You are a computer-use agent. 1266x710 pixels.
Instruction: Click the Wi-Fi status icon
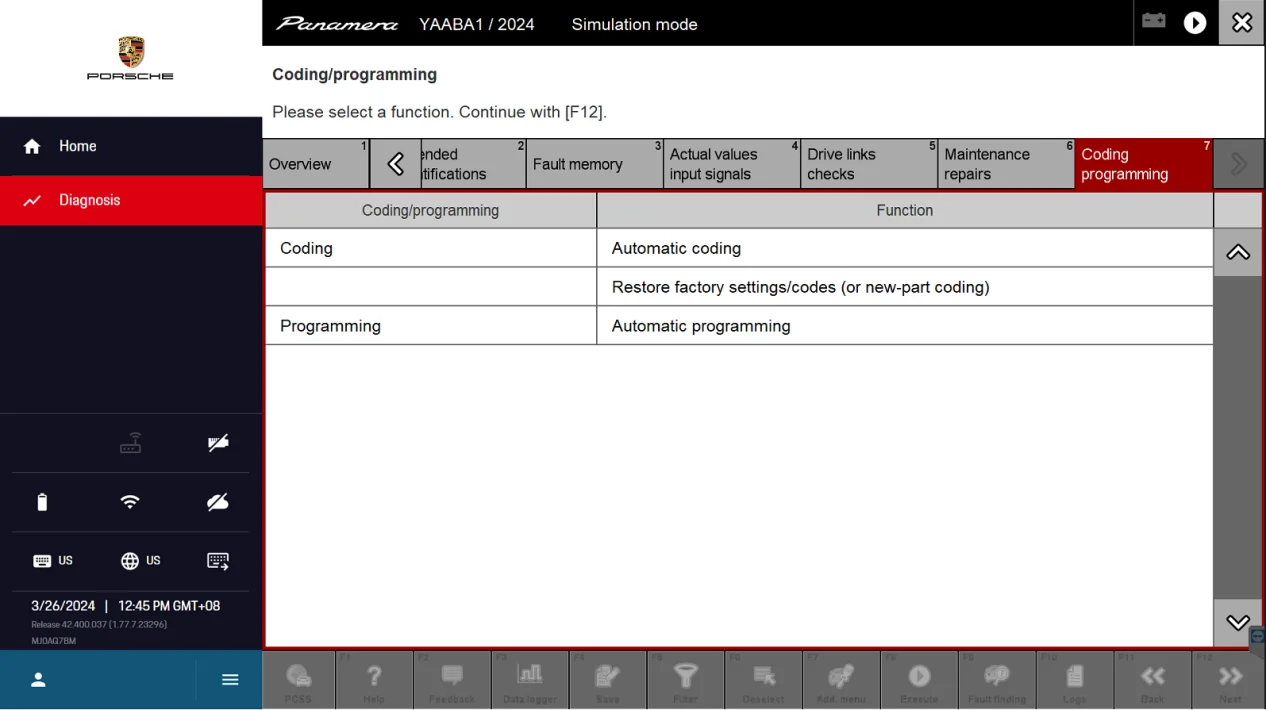[x=130, y=502]
